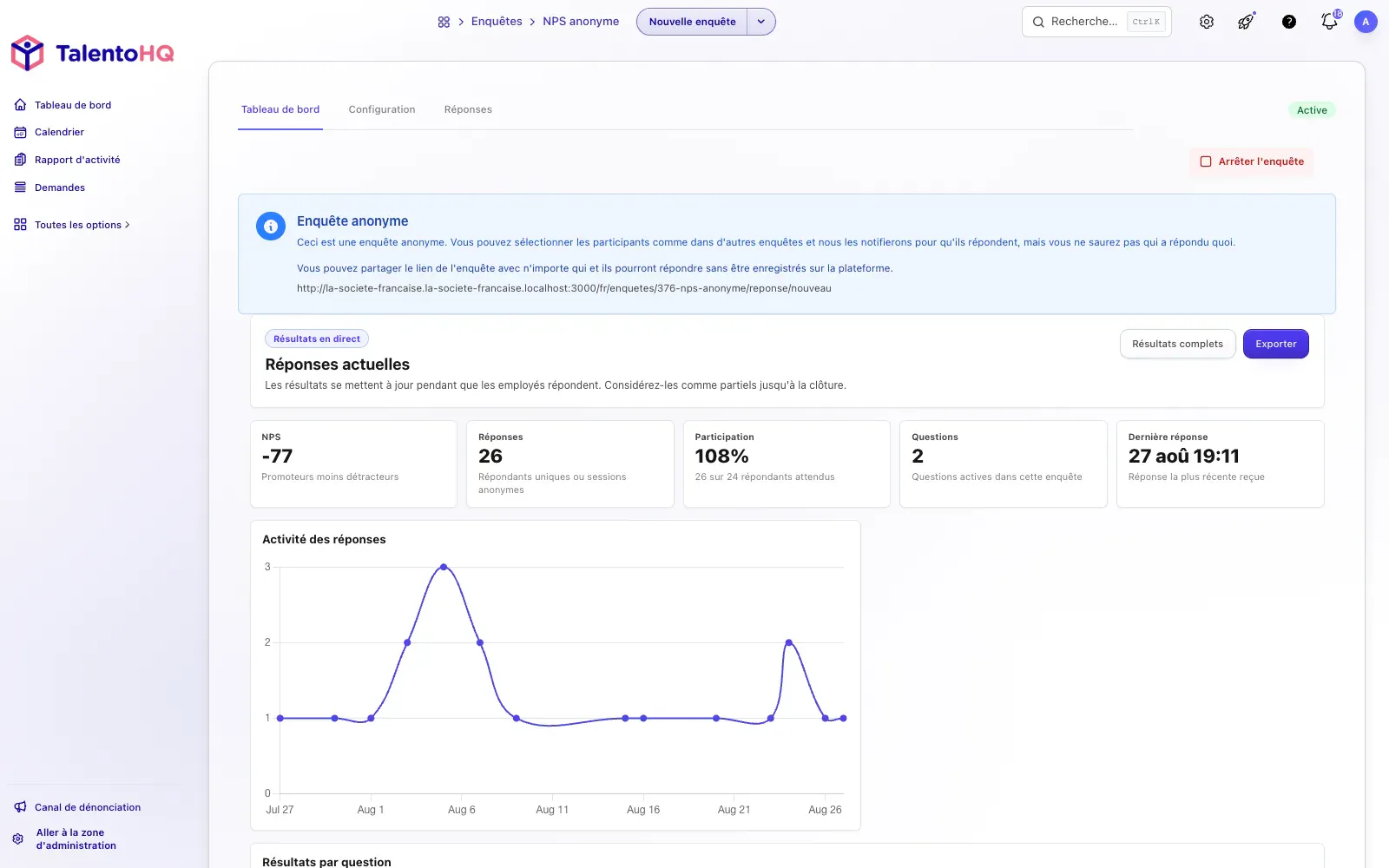Open the rocket launch icon
This screenshot has height=868, width=1389.
tap(1247, 22)
